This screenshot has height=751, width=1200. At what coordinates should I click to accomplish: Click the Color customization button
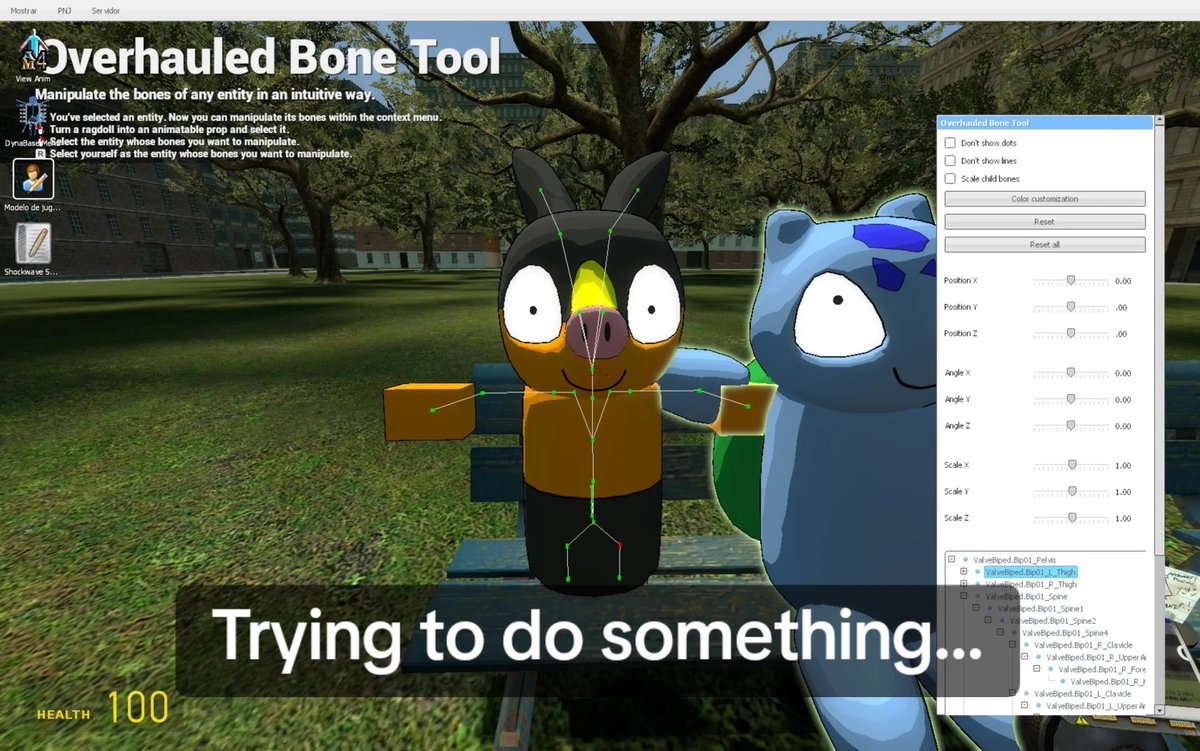pyautogui.click(x=1045, y=199)
